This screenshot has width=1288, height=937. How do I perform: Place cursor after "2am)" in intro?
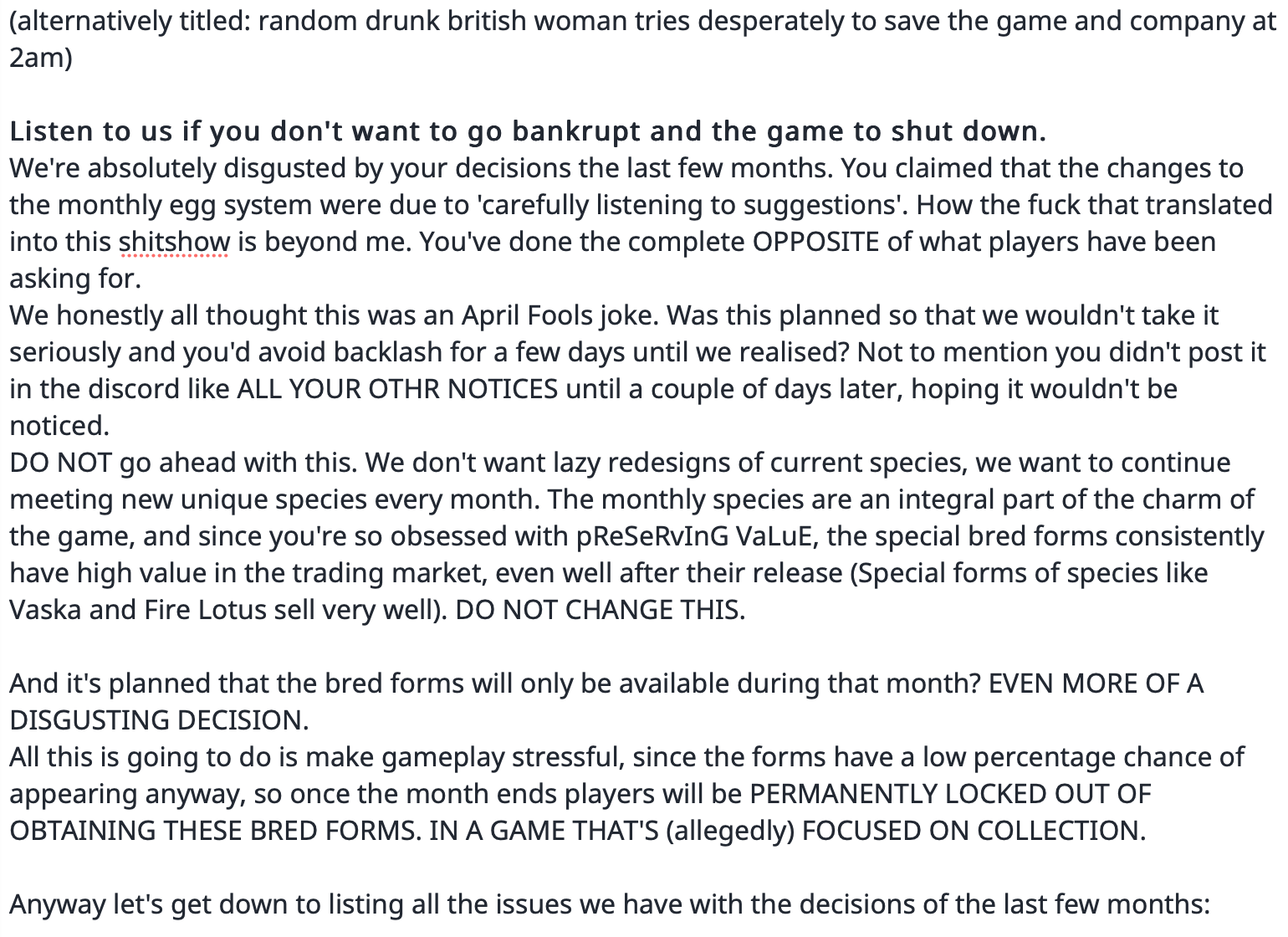[x=74, y=58]
